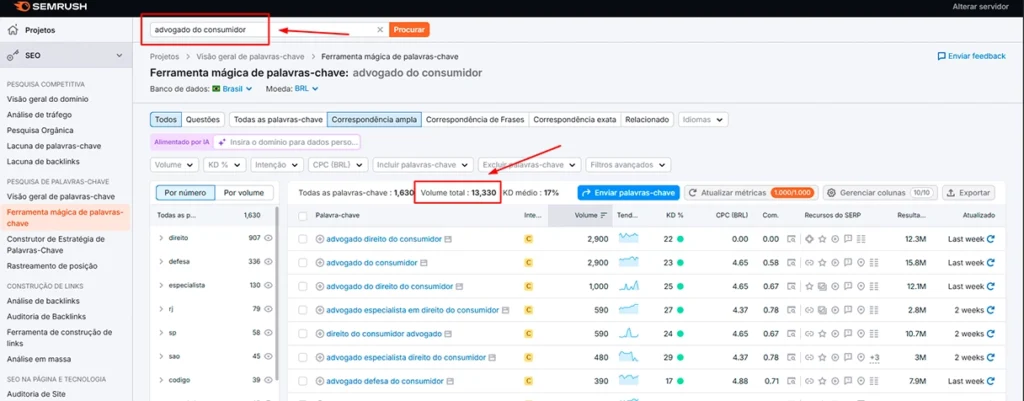Viewport: 1024px width, 401px height.
Task: Add advogado do consumidor via plus icon
Action: click(320, 263)
